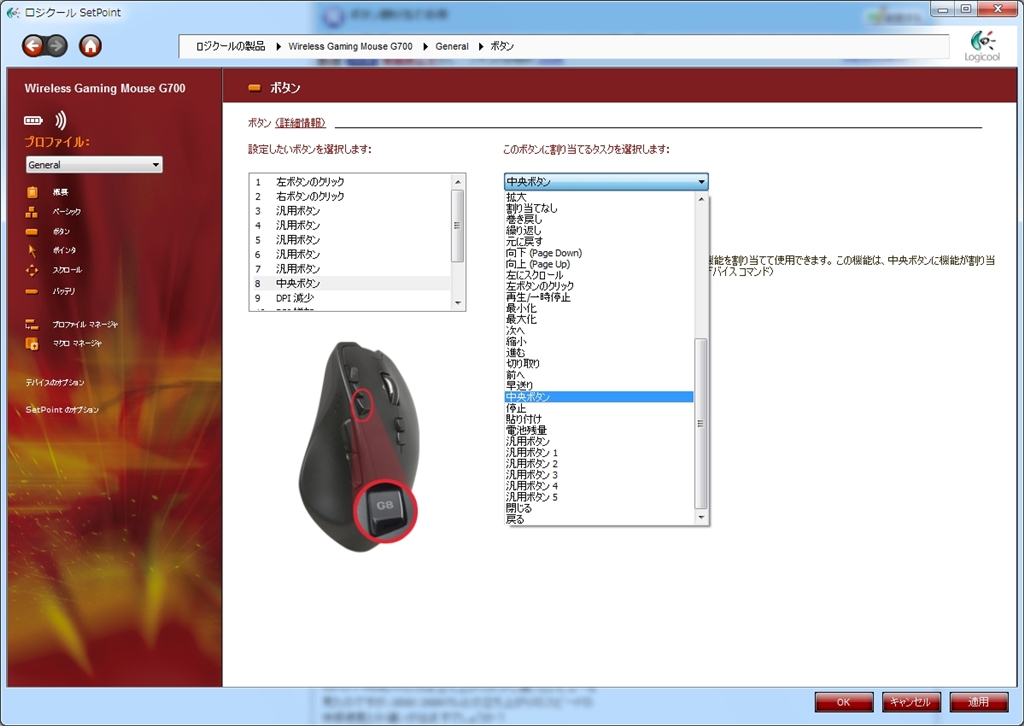Select row 3 汎用ボタン in button list
This screenshot has width=1024, height=726.
click(x=351, y=210)
